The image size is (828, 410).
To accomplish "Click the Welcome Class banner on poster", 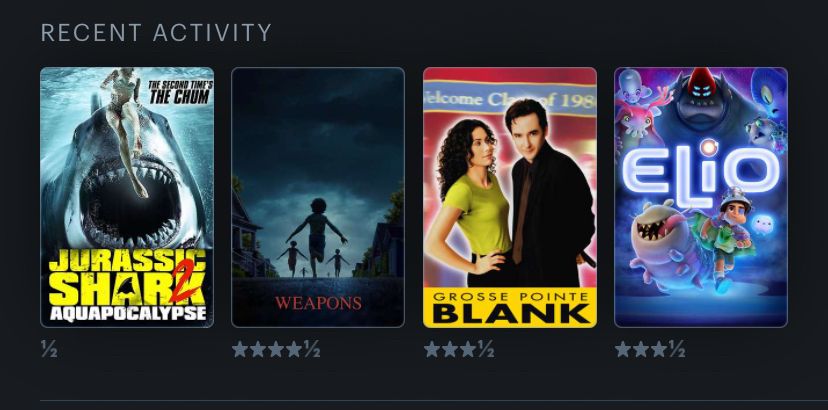I will pyautogui.click(x=510, y=99).
